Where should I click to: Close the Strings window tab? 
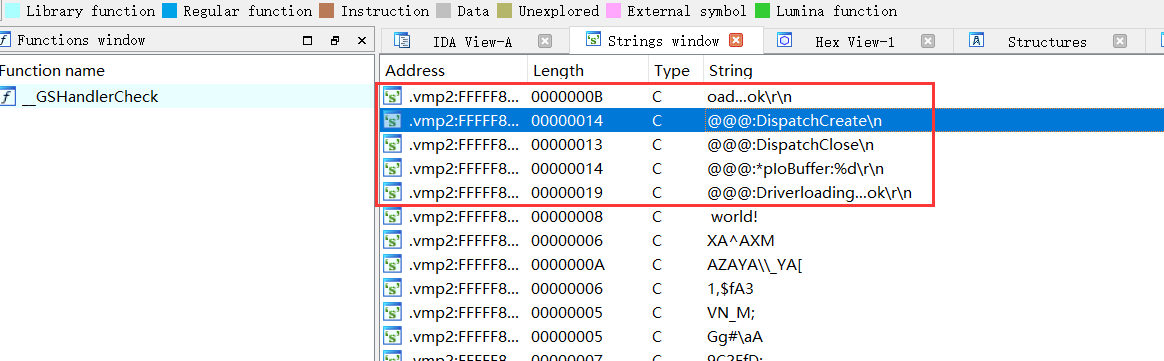coord(736,41)
